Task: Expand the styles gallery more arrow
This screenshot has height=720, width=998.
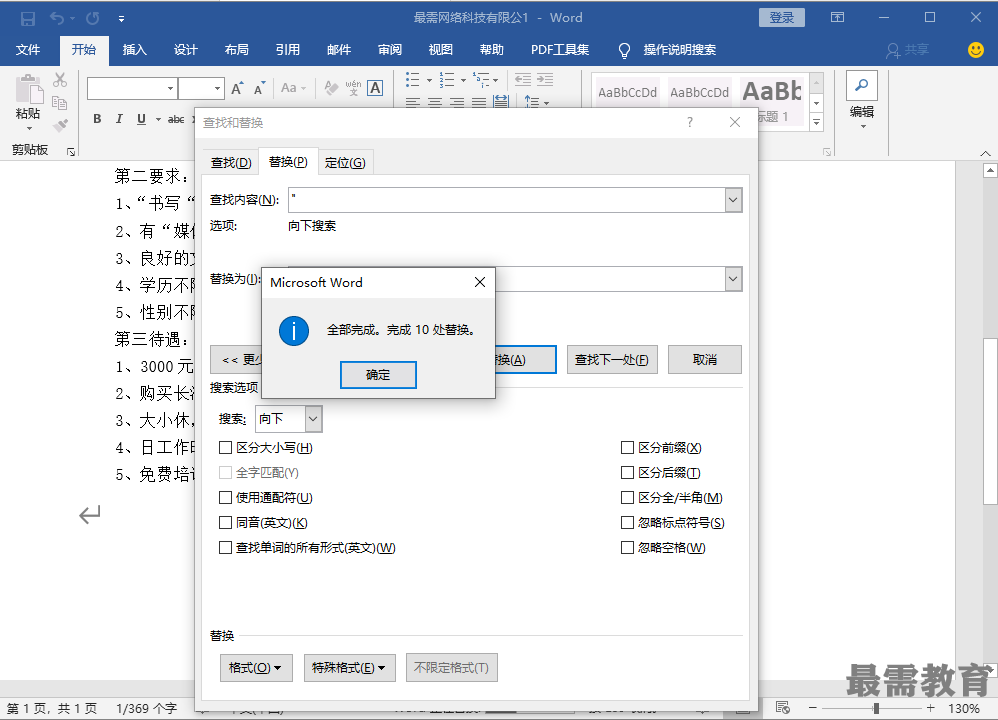Action: [x=817, y=123]
